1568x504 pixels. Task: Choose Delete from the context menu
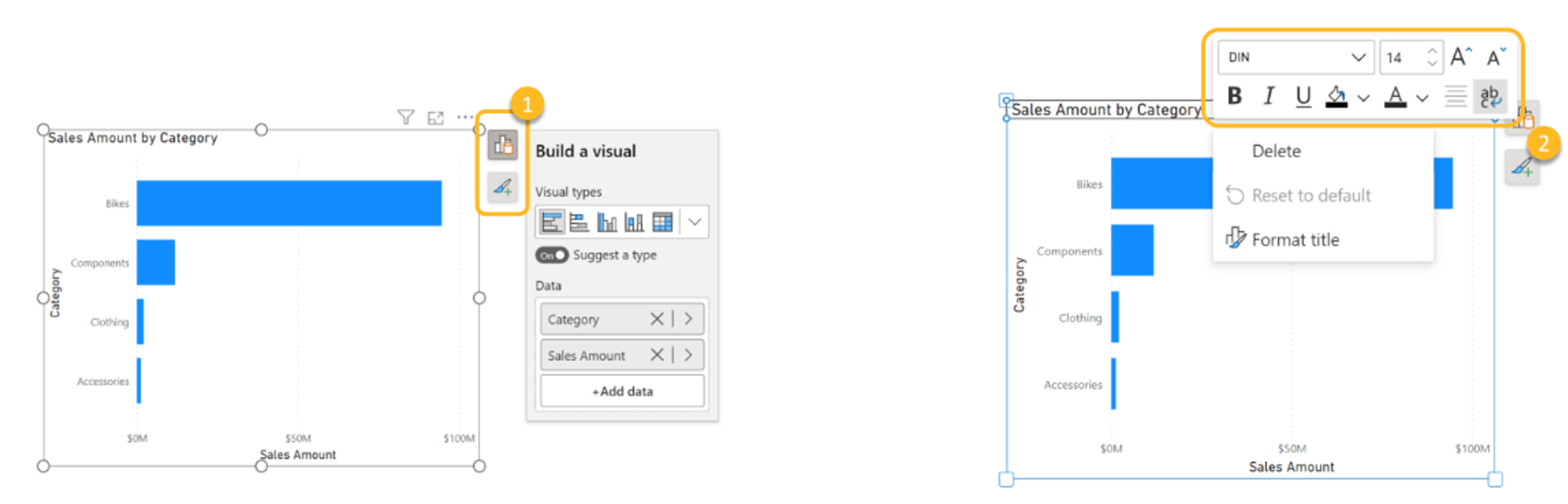pos(1276,151)
